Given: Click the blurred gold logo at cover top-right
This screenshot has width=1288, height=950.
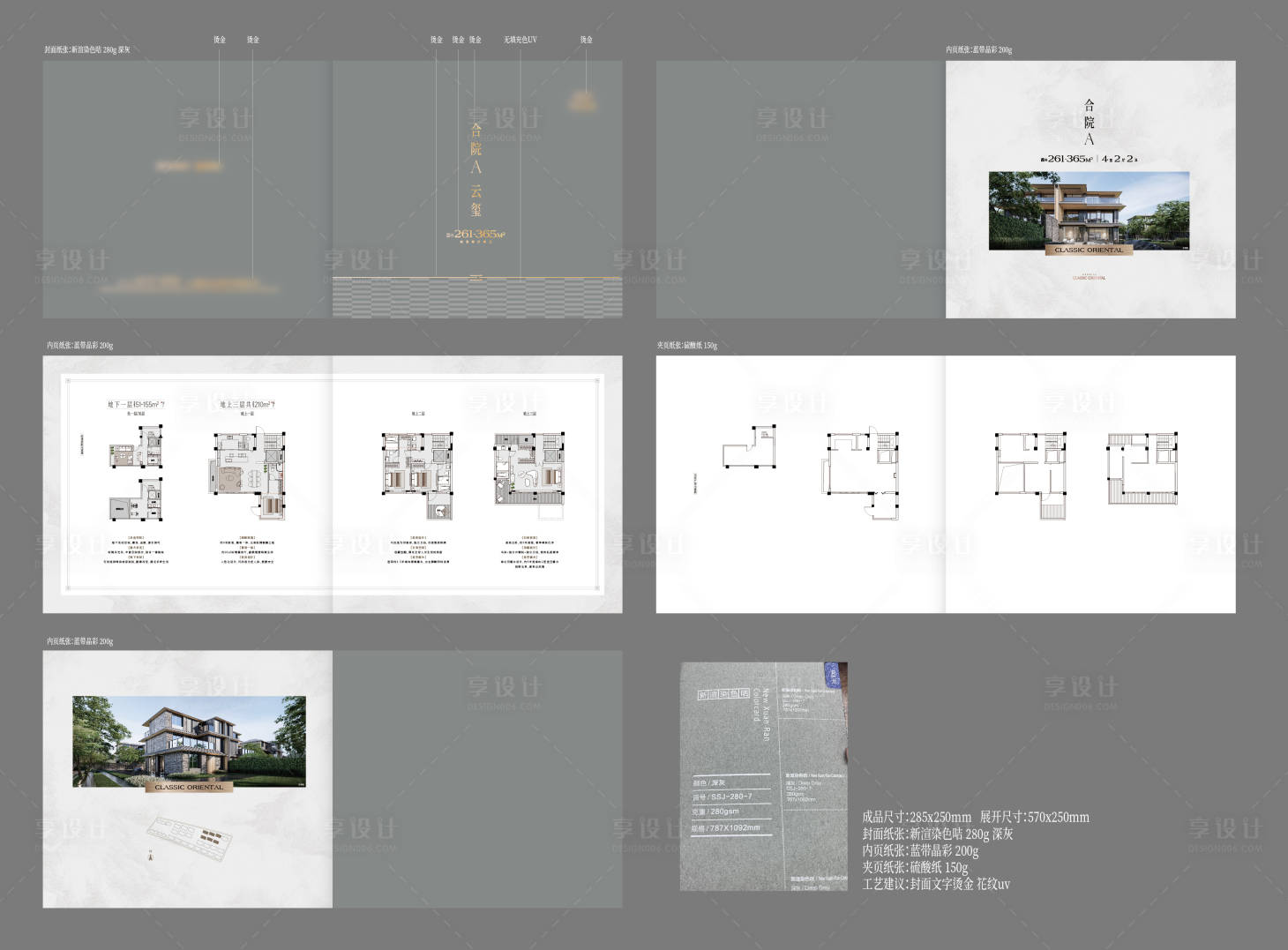Looking at the screenshot, I should [581, 97].
